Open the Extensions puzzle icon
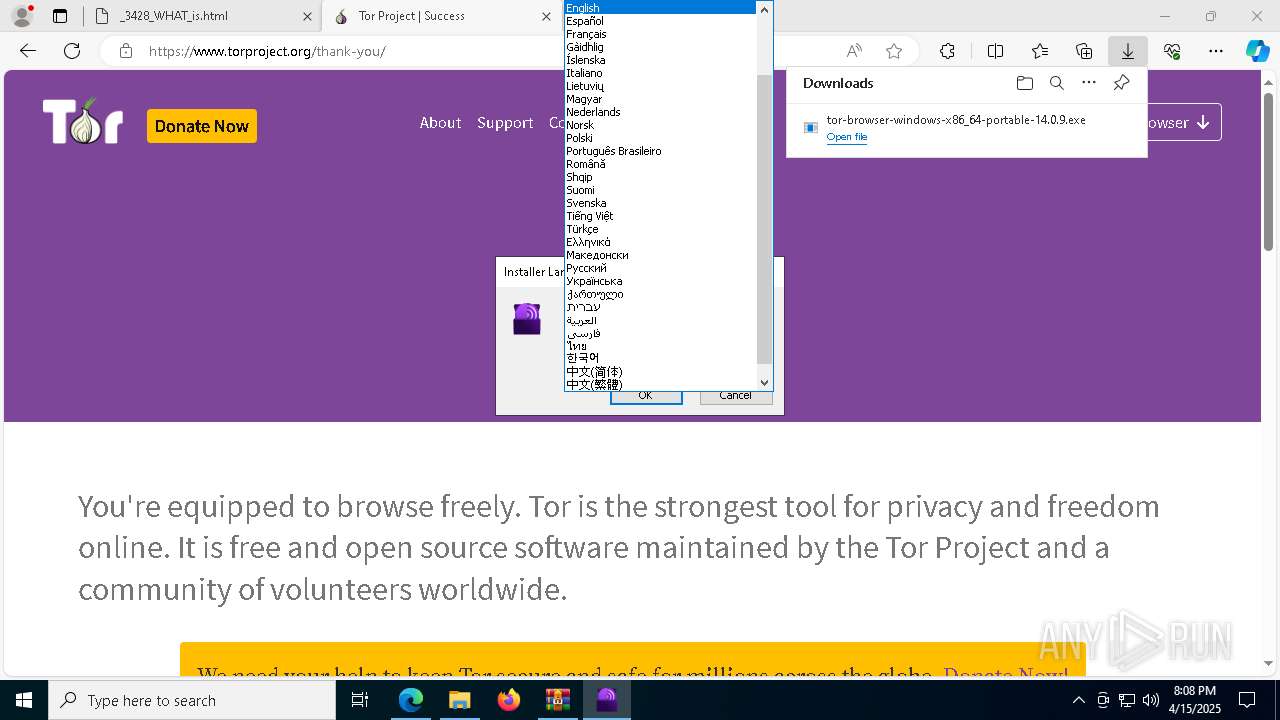1280x720 pixels. [x=947, y=51]
